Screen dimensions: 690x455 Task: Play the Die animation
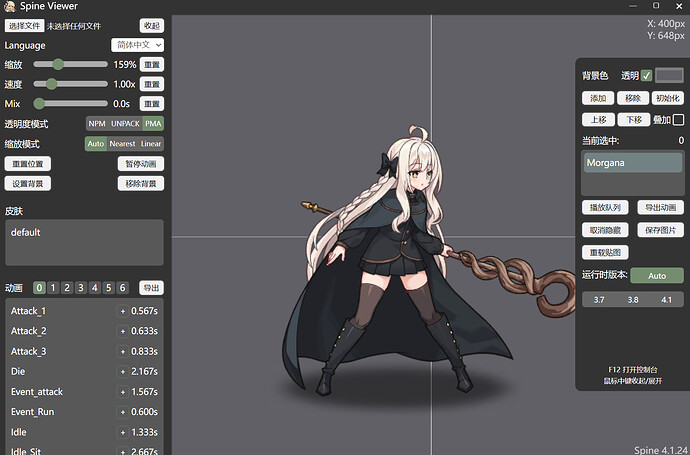[x=18, y=372]
